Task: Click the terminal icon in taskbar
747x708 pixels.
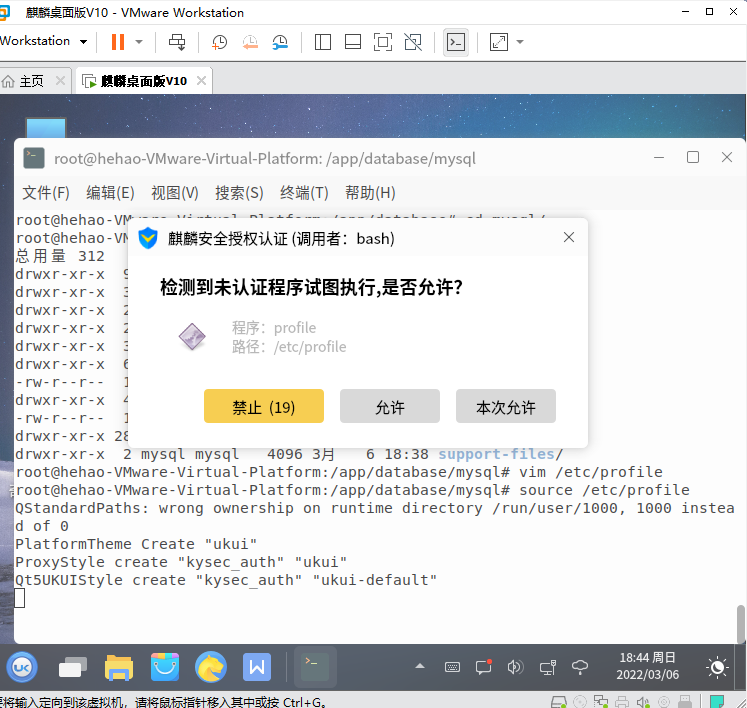Action: [x=315, y=667]
